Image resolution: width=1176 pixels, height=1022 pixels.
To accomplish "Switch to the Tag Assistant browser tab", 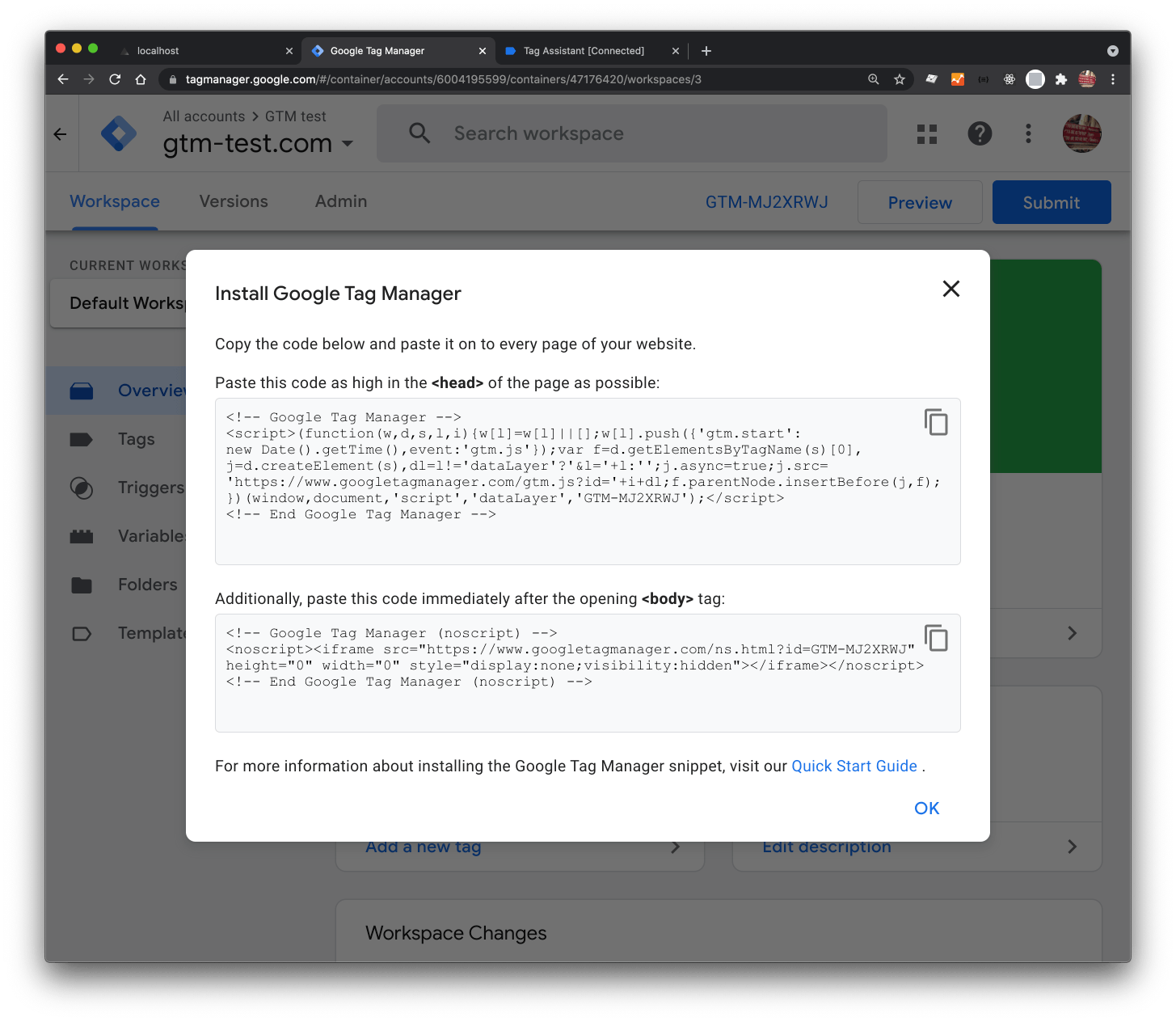I will pos(584,50).
